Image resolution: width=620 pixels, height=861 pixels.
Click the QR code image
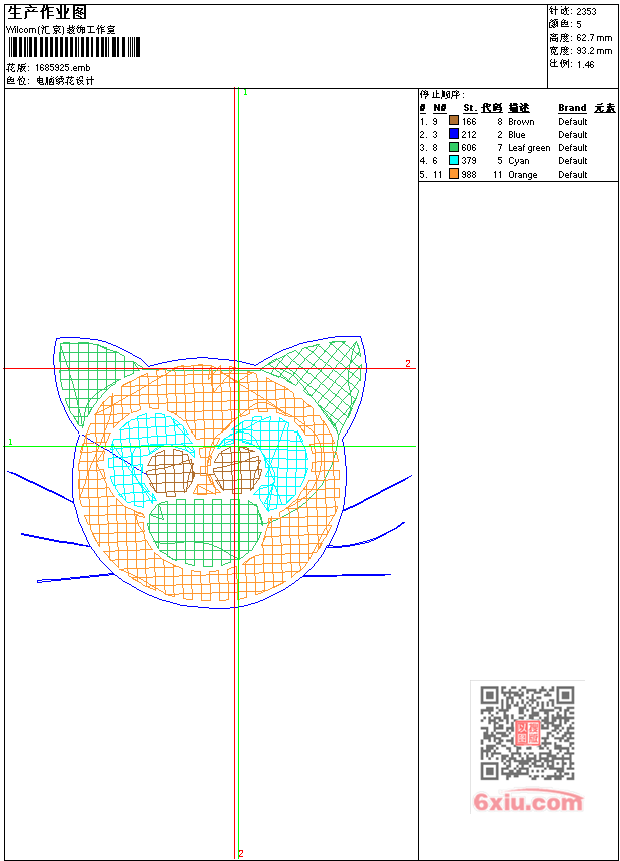coord(527,732)
